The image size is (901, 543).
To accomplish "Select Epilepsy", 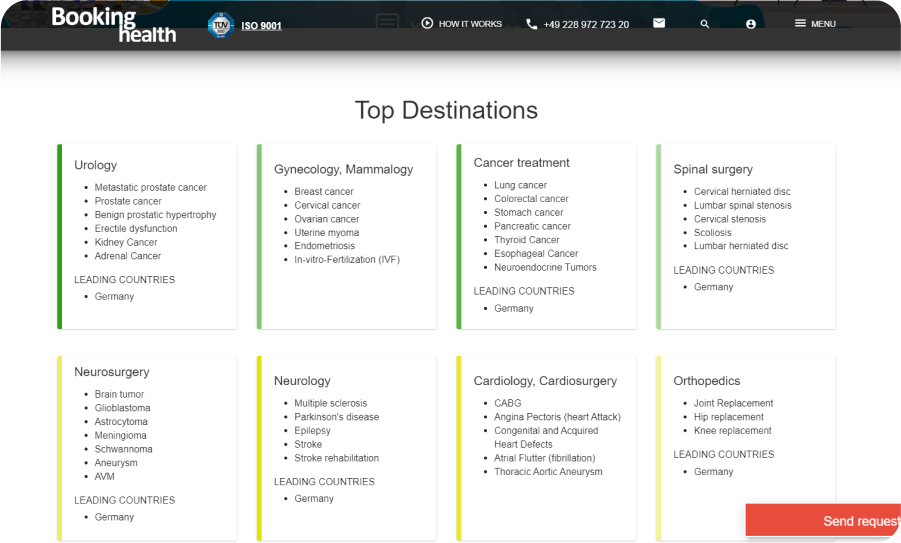I will tap(313, 430).
